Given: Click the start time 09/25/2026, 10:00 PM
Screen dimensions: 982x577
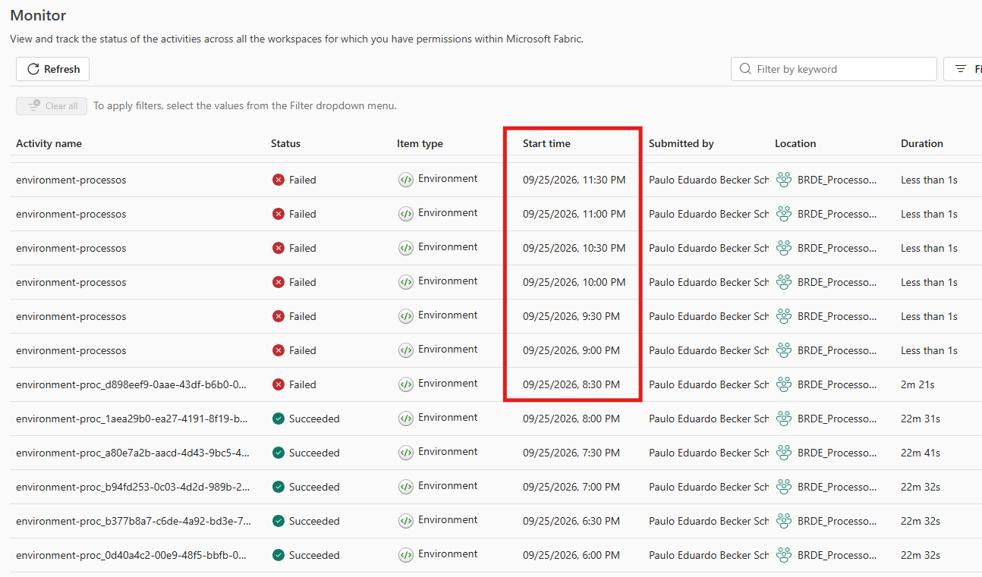Looking at the screenshot, I should pos(574,283).
